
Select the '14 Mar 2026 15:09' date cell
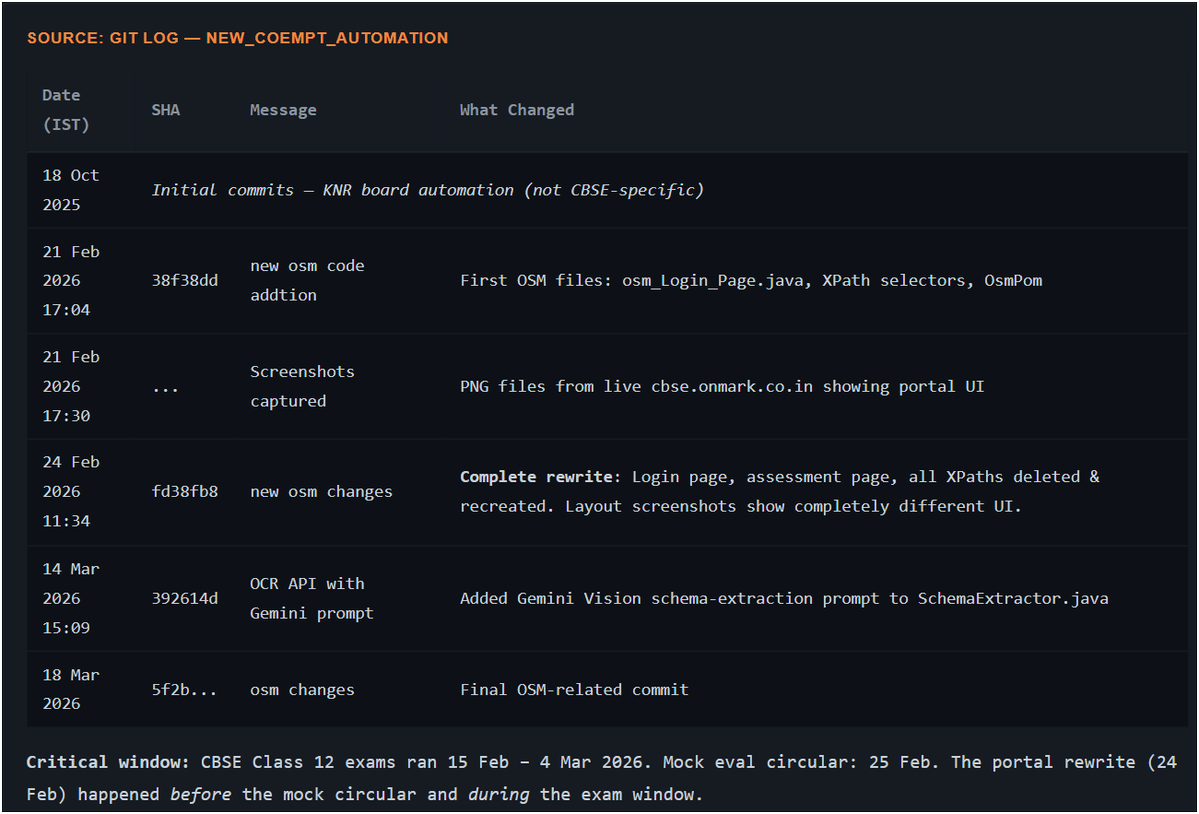tap(70, 598)
